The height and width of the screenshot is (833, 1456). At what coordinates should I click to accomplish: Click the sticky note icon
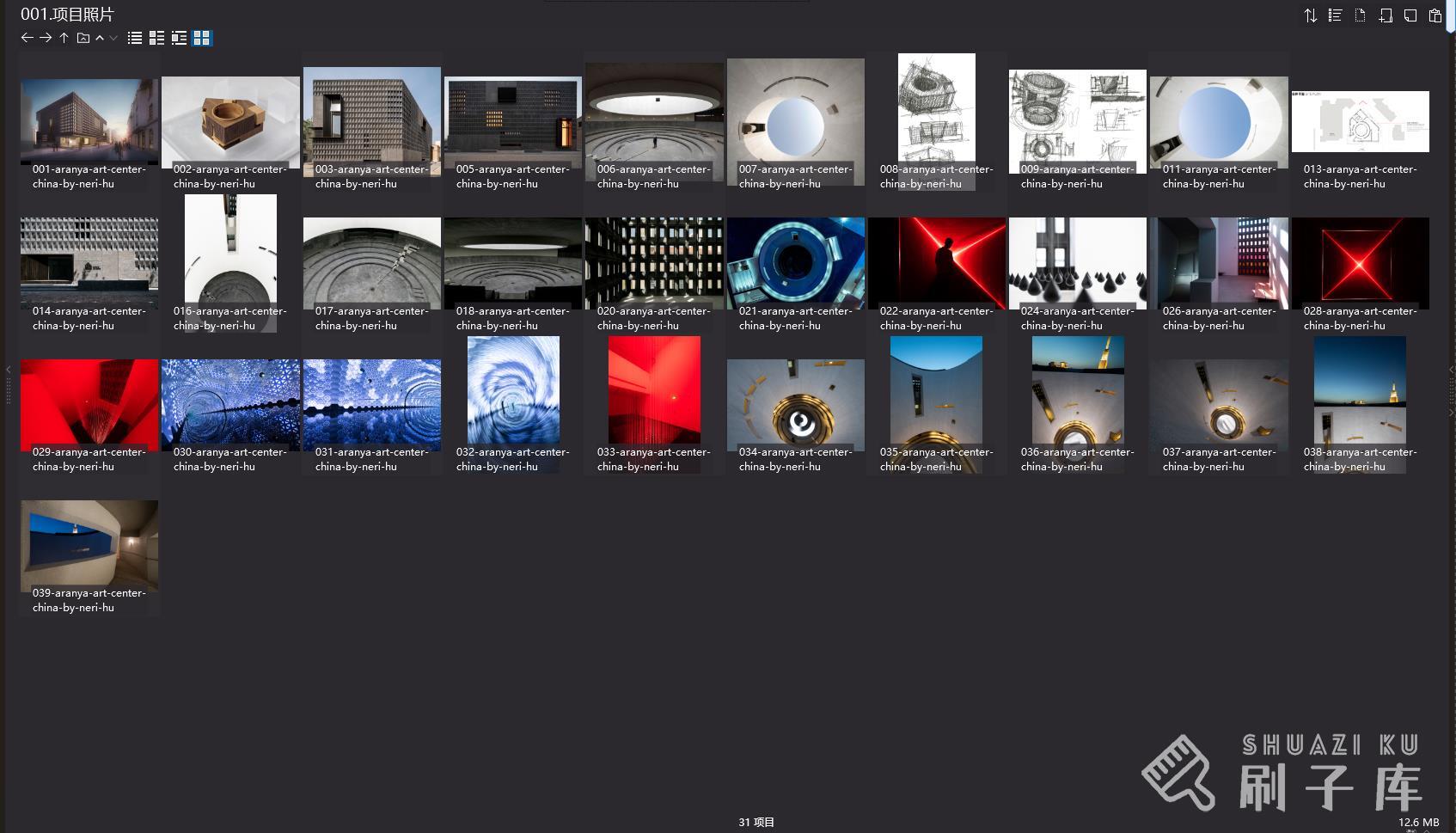[1410, 15]
